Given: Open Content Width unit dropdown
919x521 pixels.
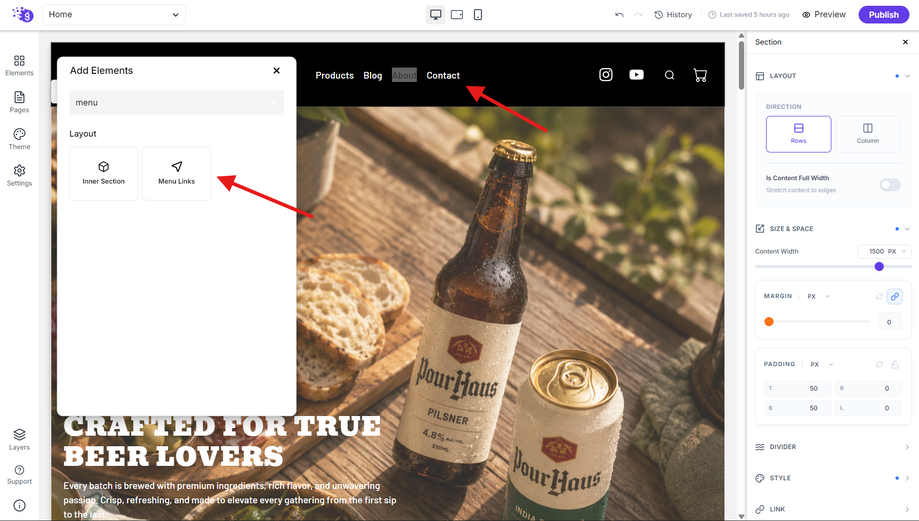Looking at the screenshot, I should coord(897,251).
